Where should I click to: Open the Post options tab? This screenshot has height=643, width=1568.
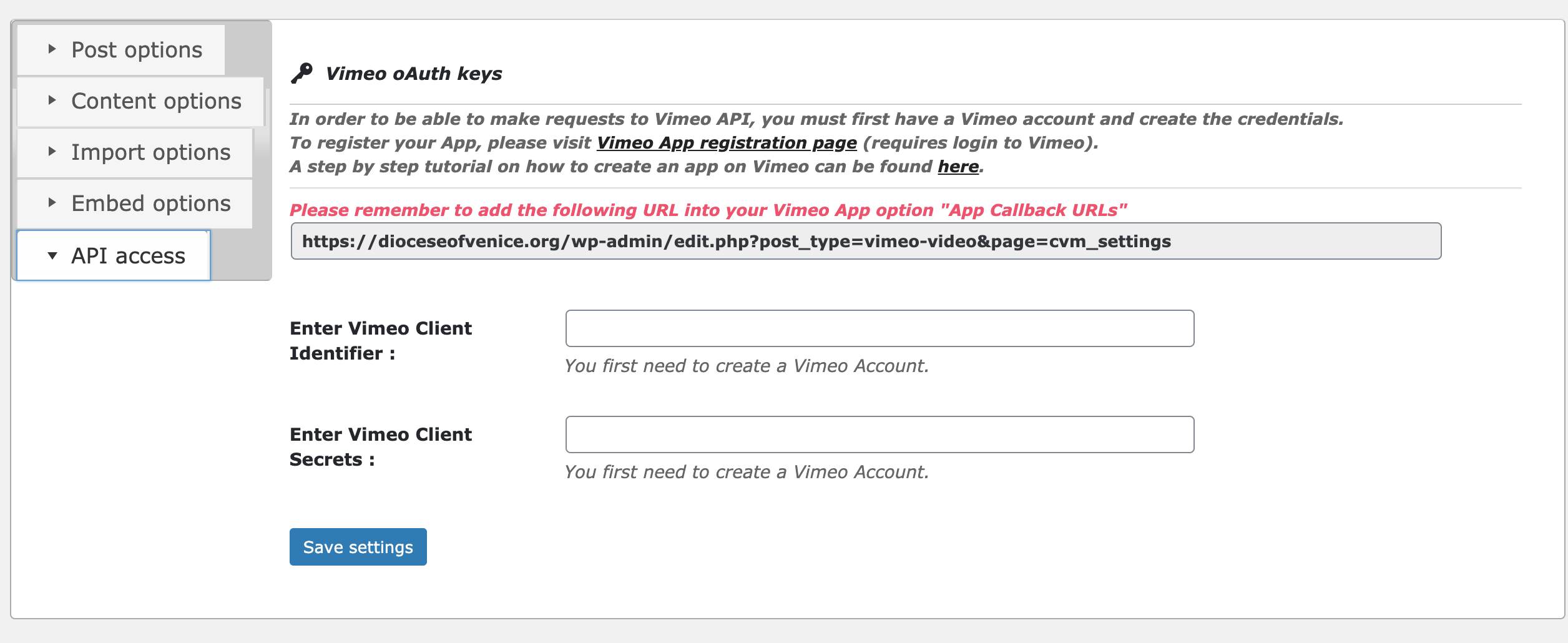pyautogui.click(x=137, y=50)
